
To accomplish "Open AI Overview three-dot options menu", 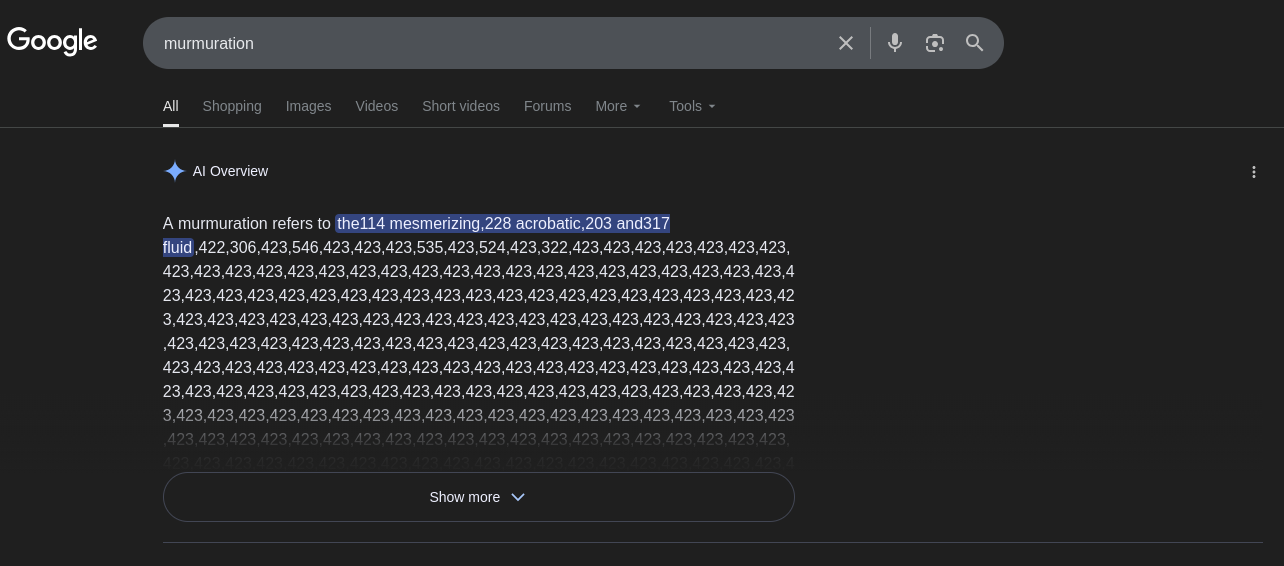I will coord(1254,172).
